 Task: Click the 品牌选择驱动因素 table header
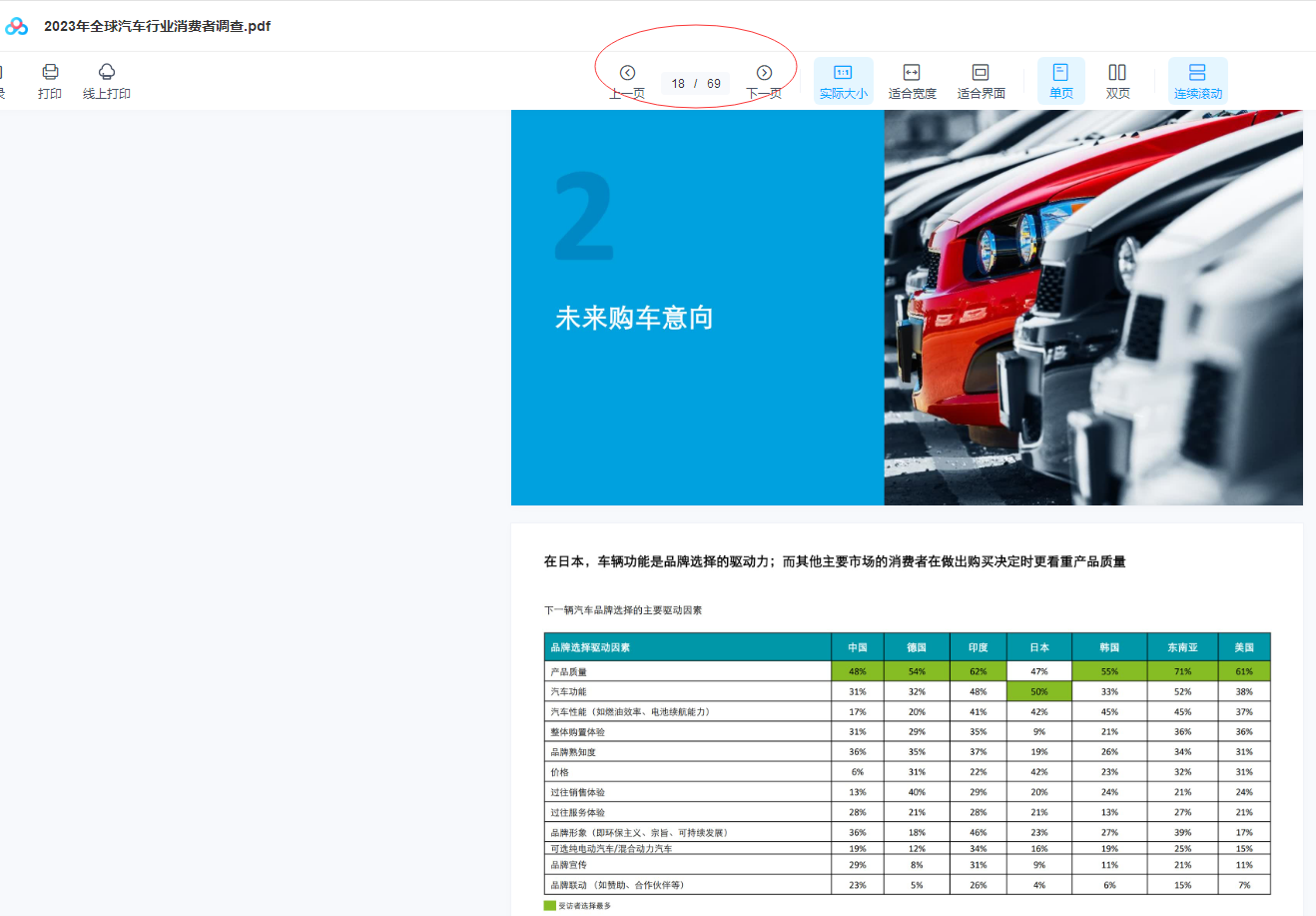[x=590, y=647]
